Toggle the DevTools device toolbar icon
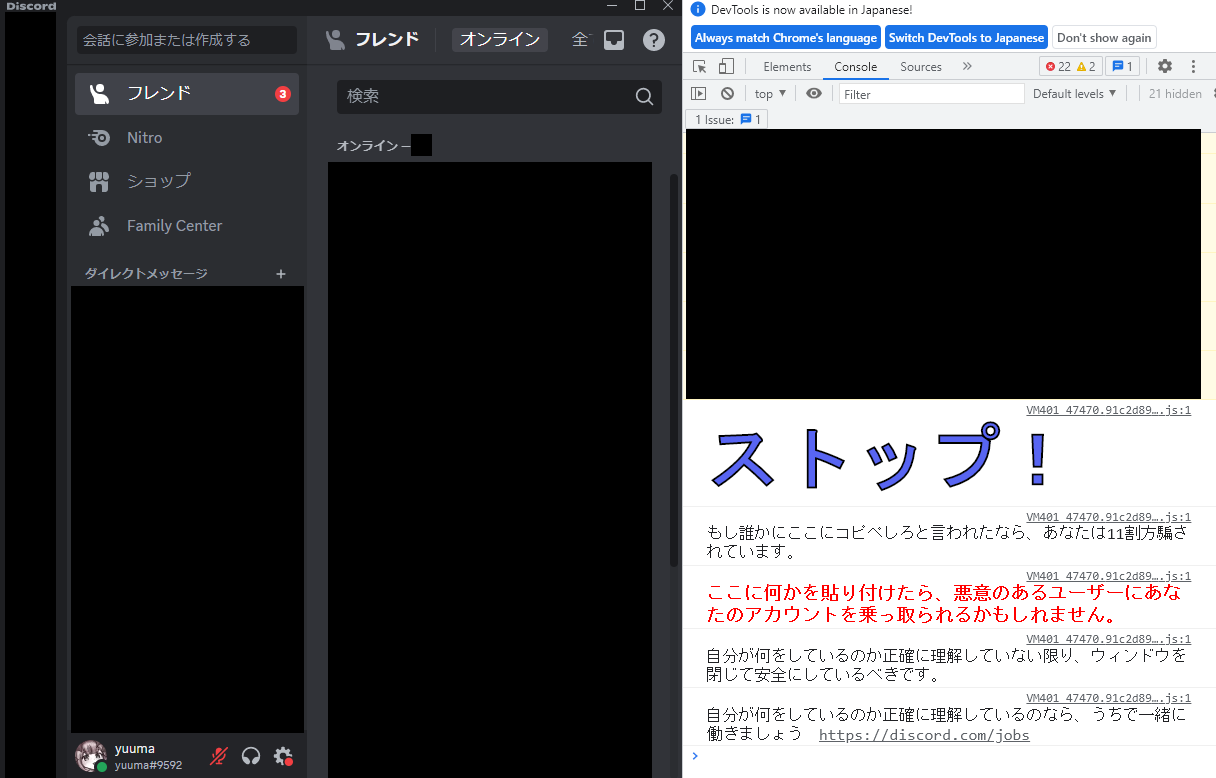Screen dimensions: 1216x778 726,67
